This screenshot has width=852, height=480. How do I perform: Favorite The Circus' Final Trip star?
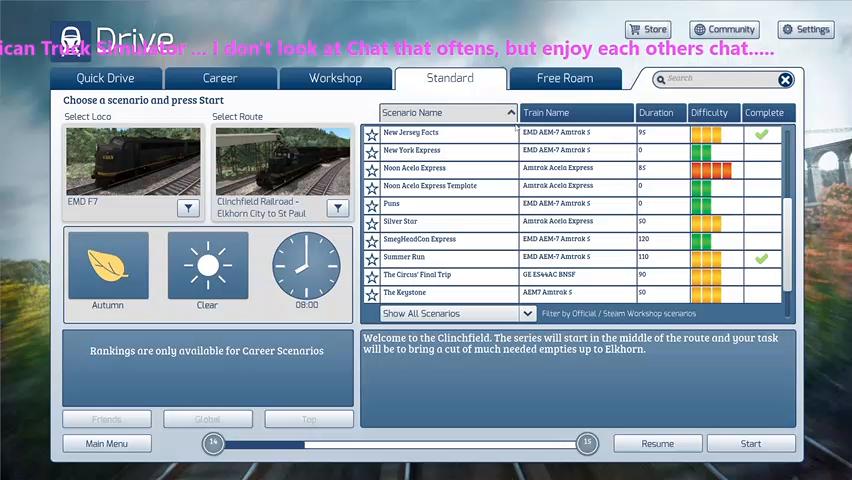click(372, 277)
